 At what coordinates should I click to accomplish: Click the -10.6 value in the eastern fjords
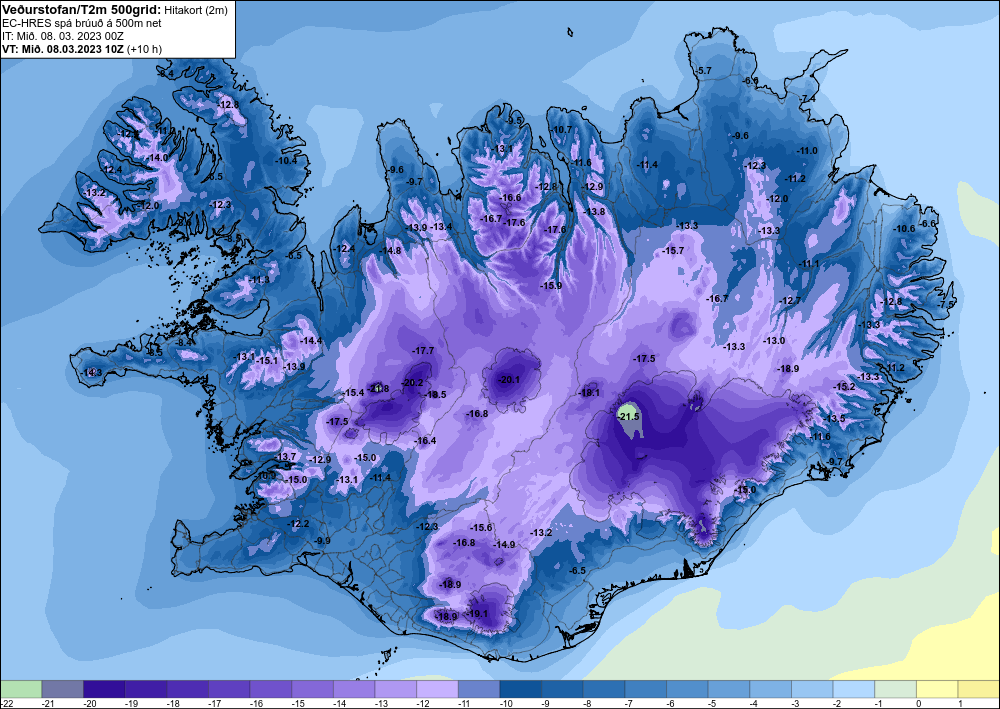click(904, 228)
